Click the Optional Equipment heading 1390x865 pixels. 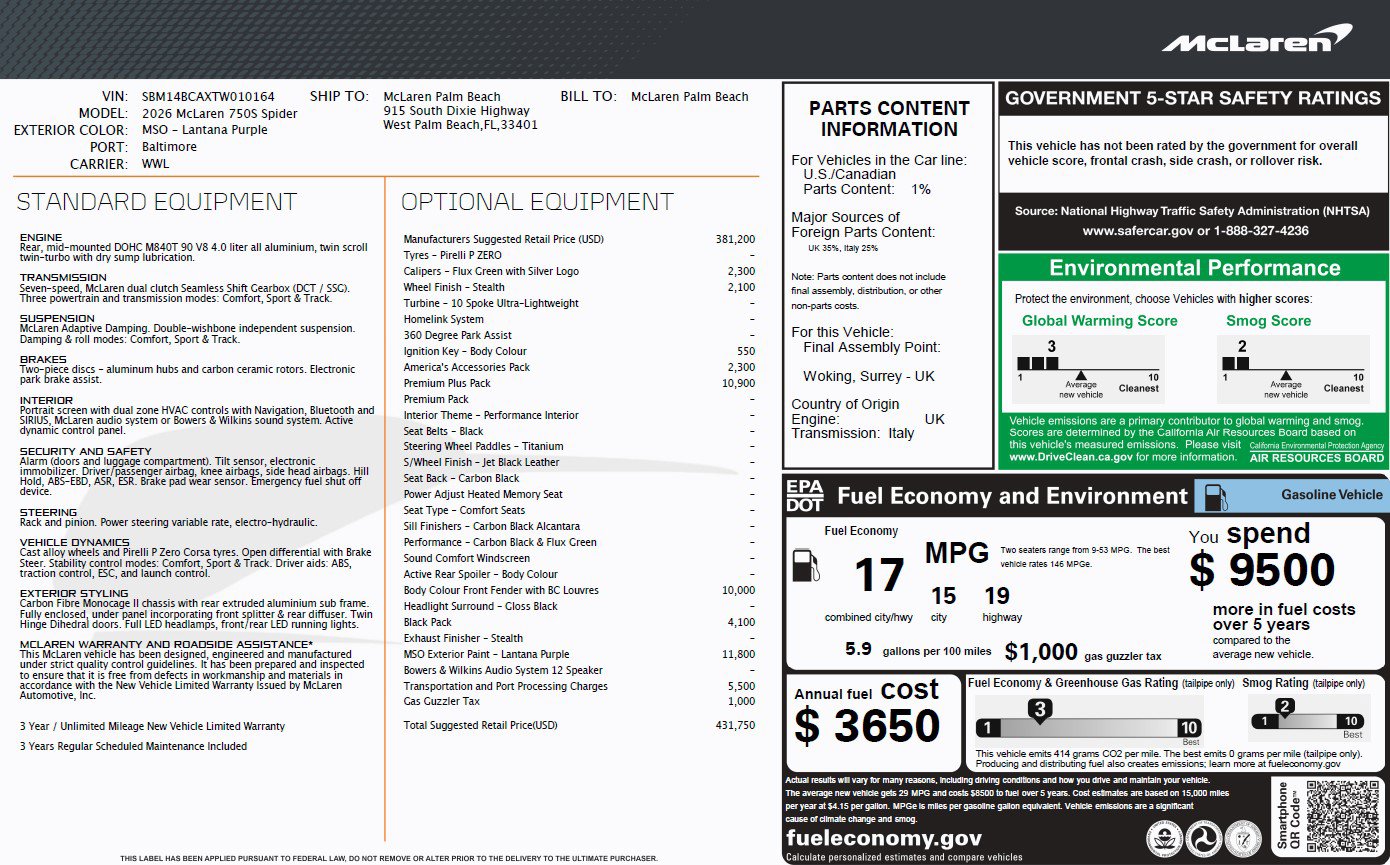(537, 202)
